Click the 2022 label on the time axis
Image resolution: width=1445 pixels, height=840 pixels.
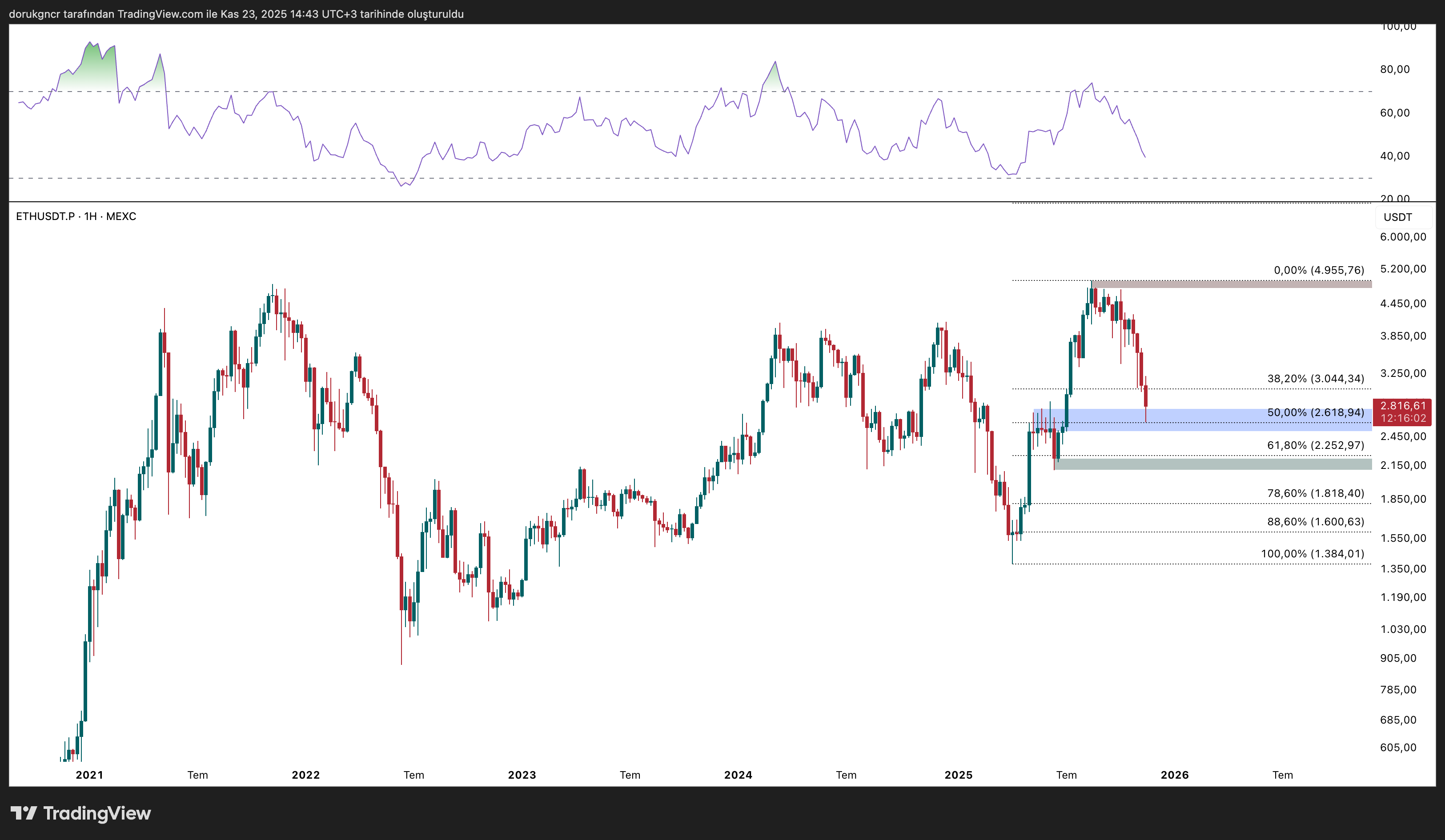coord(305,775)
